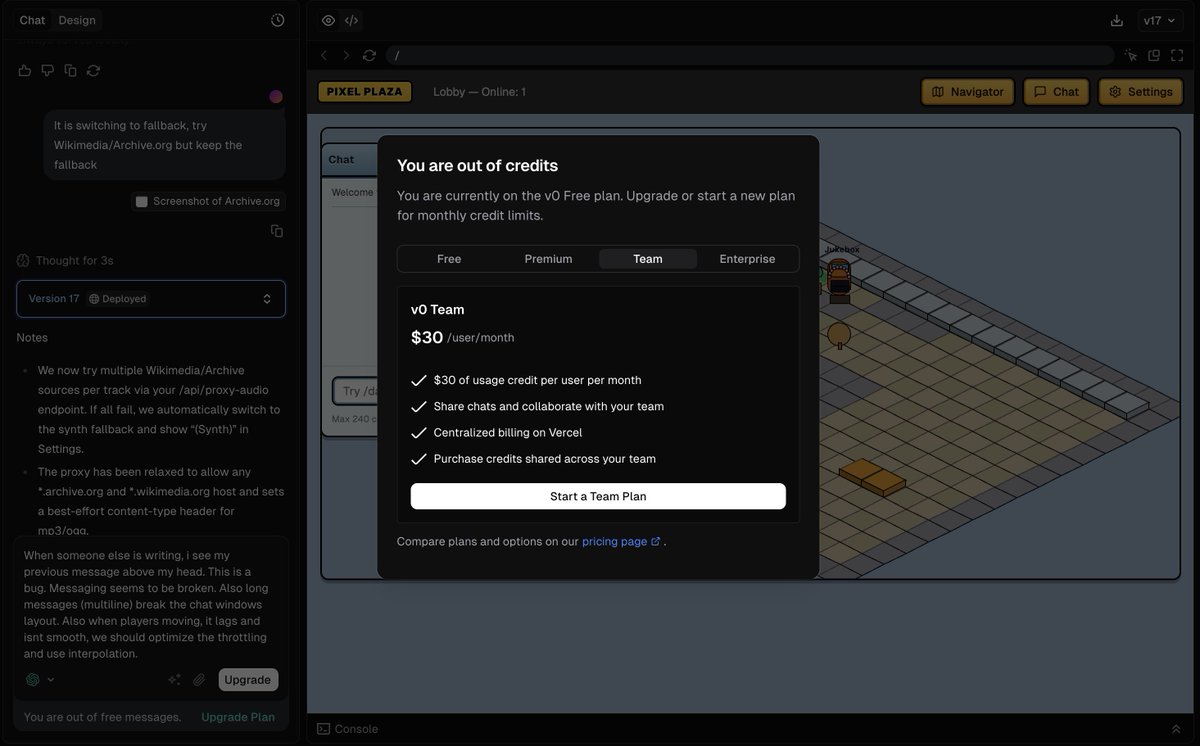Select the Premium plan tab
This screenshot has height=746, width=1200.
pos(548,259)
